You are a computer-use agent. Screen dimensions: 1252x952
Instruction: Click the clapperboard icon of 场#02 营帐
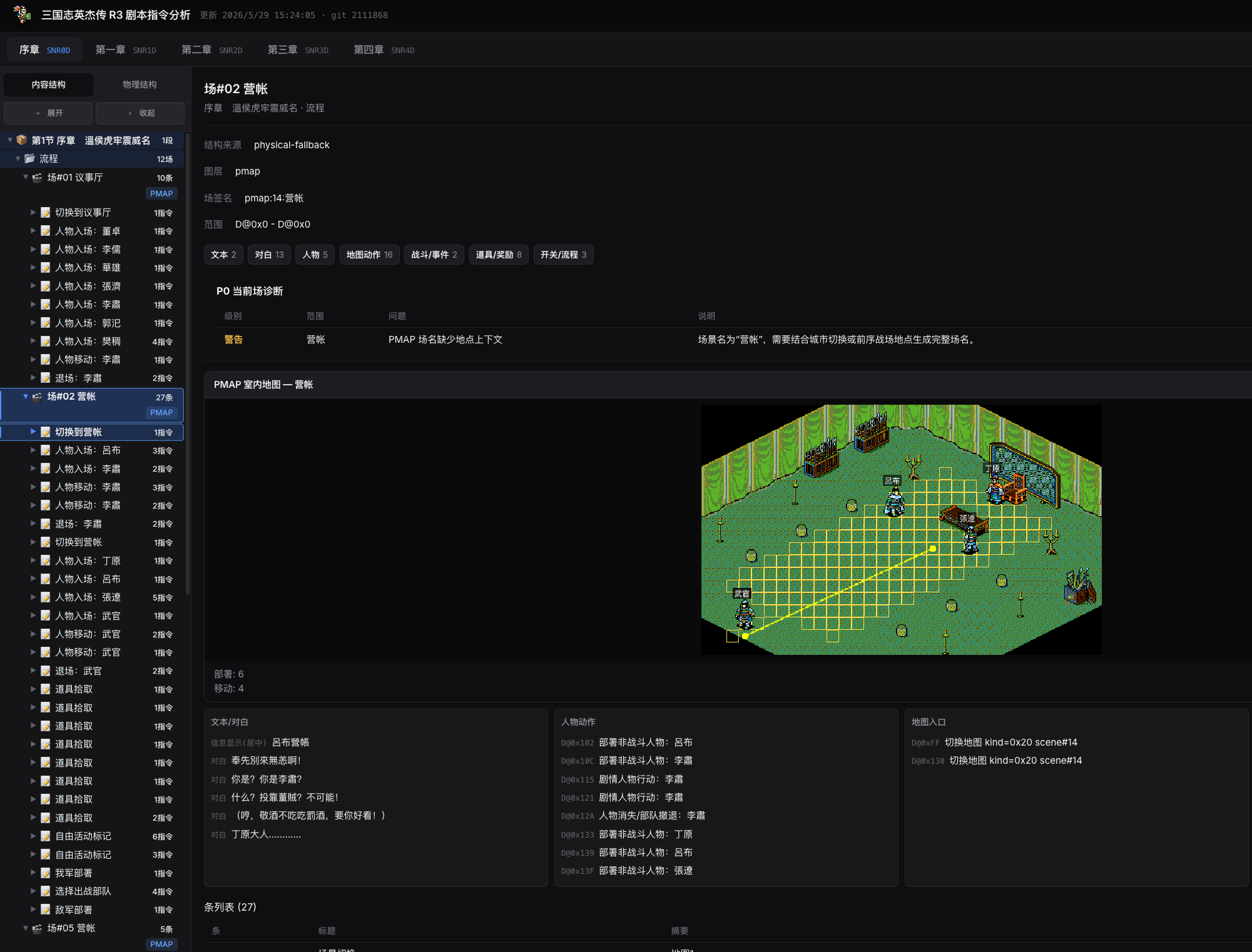[38, 397]
